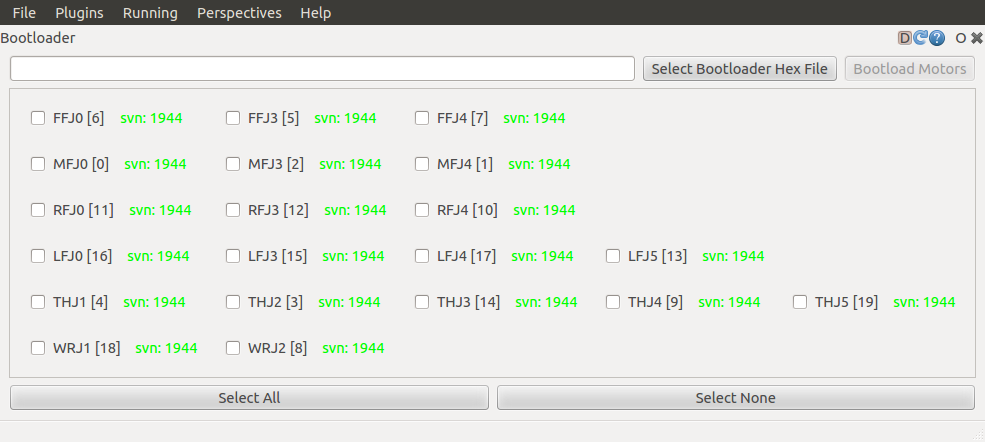This screenshot has width=985, height=442.
Task: Open the Running menu
Action: click(x=150, y=13)
